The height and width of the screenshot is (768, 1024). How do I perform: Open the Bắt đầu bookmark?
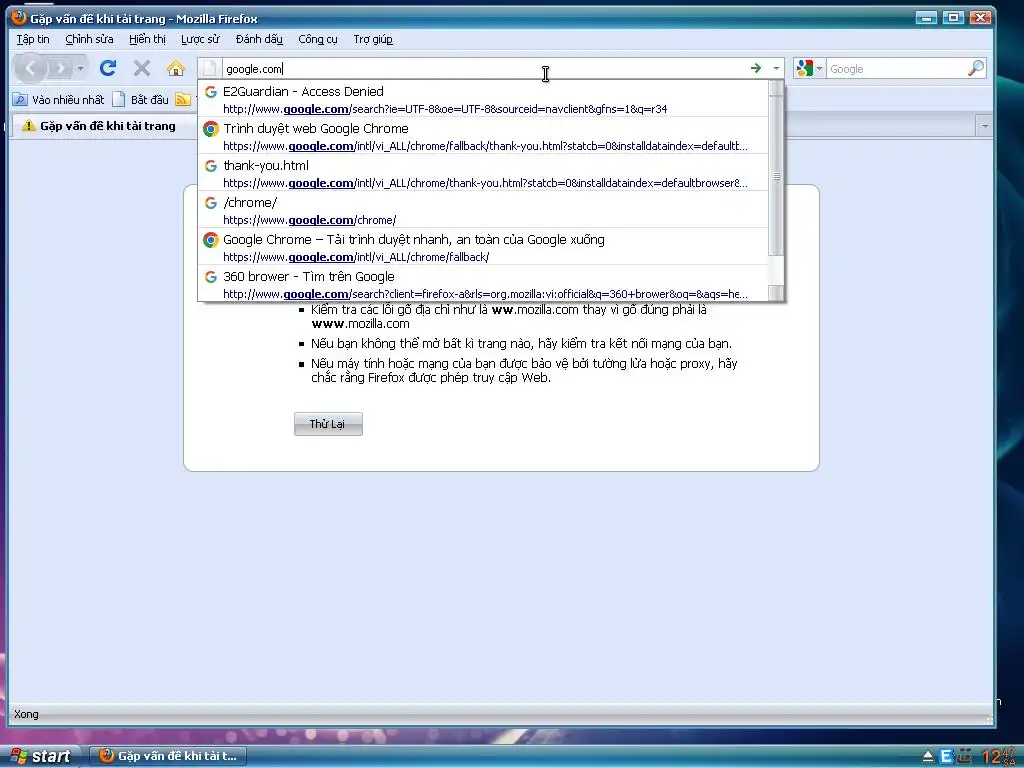(140, 99)
